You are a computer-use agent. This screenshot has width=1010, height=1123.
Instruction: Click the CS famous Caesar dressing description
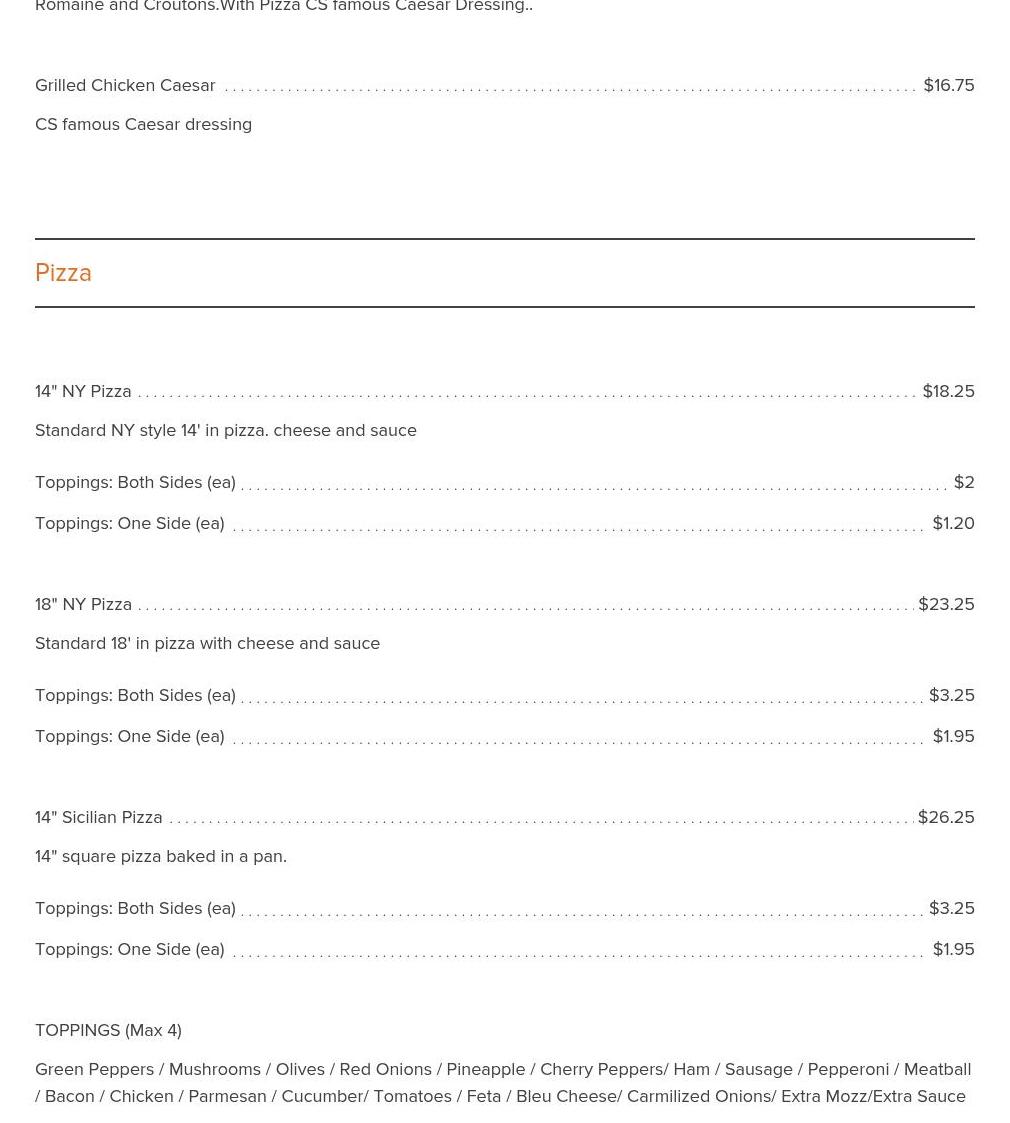coord(143,124)
